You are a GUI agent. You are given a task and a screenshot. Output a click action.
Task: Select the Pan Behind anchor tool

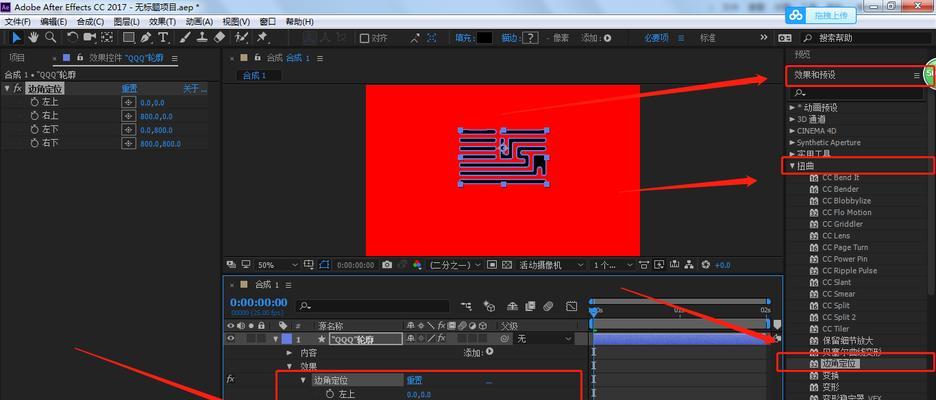point(107,38)
